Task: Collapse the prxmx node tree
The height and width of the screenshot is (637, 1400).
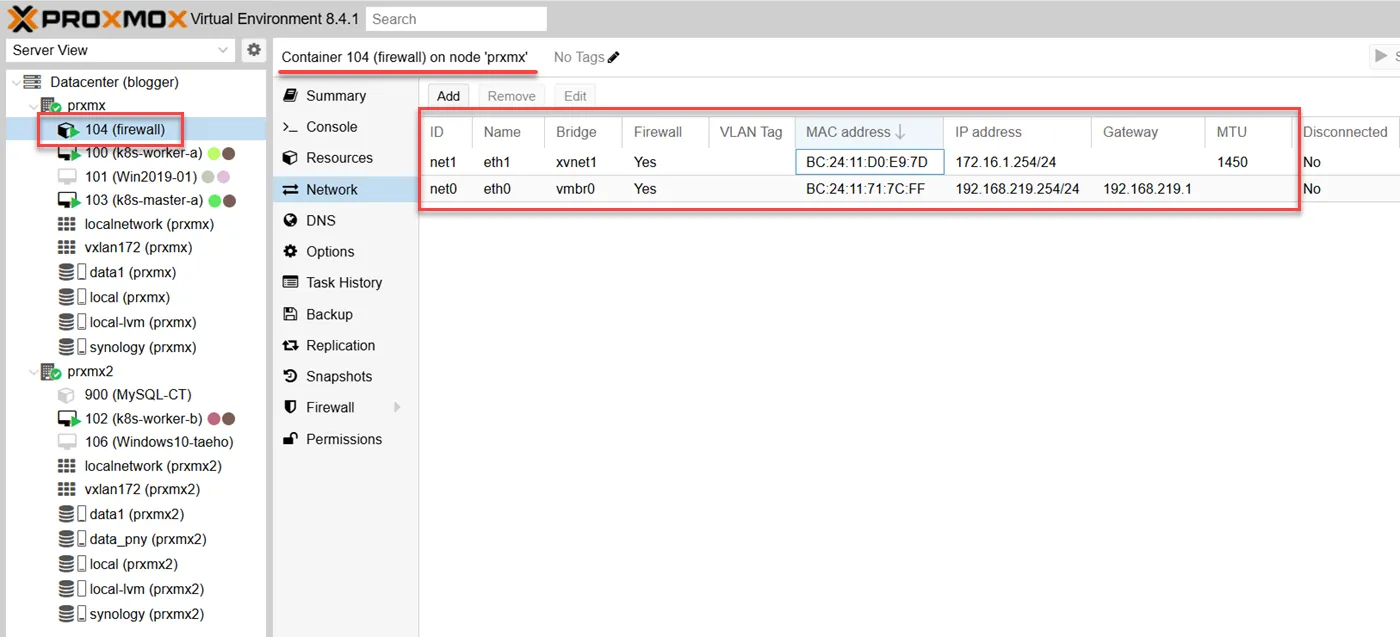Action: [x=35, y=106]
